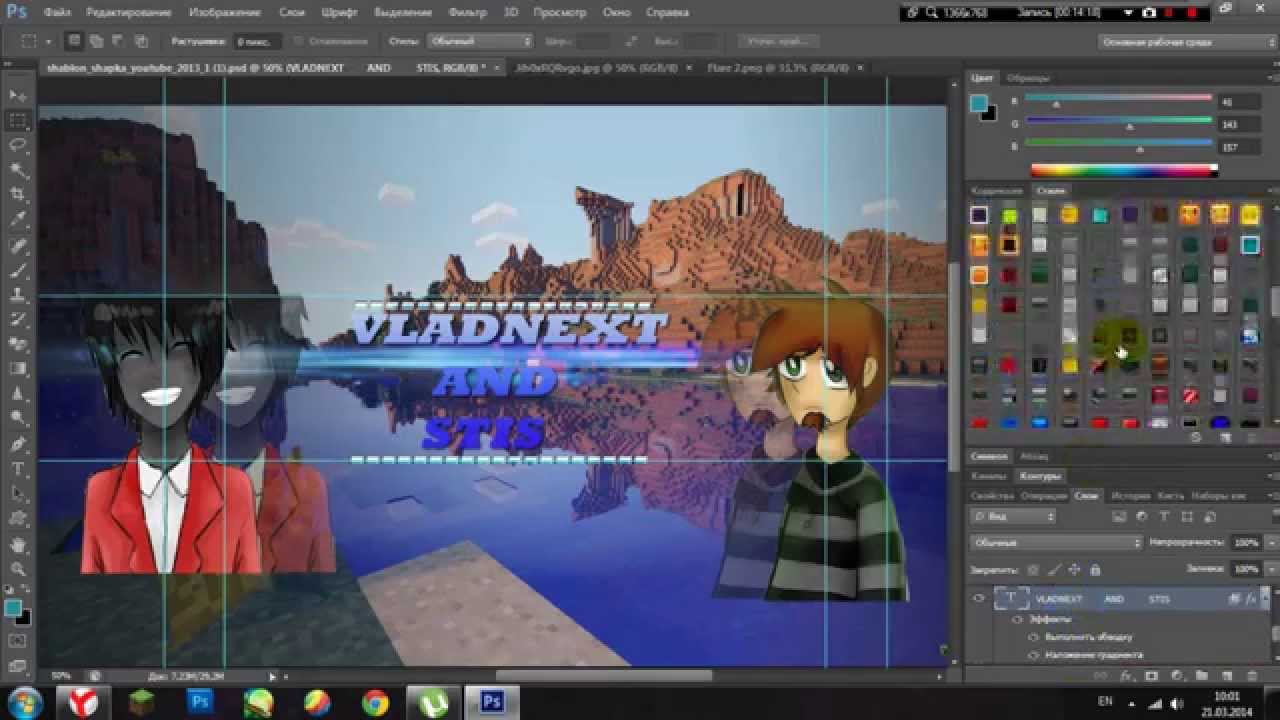Click the Уточн. край button

click(x=778, y=42)
